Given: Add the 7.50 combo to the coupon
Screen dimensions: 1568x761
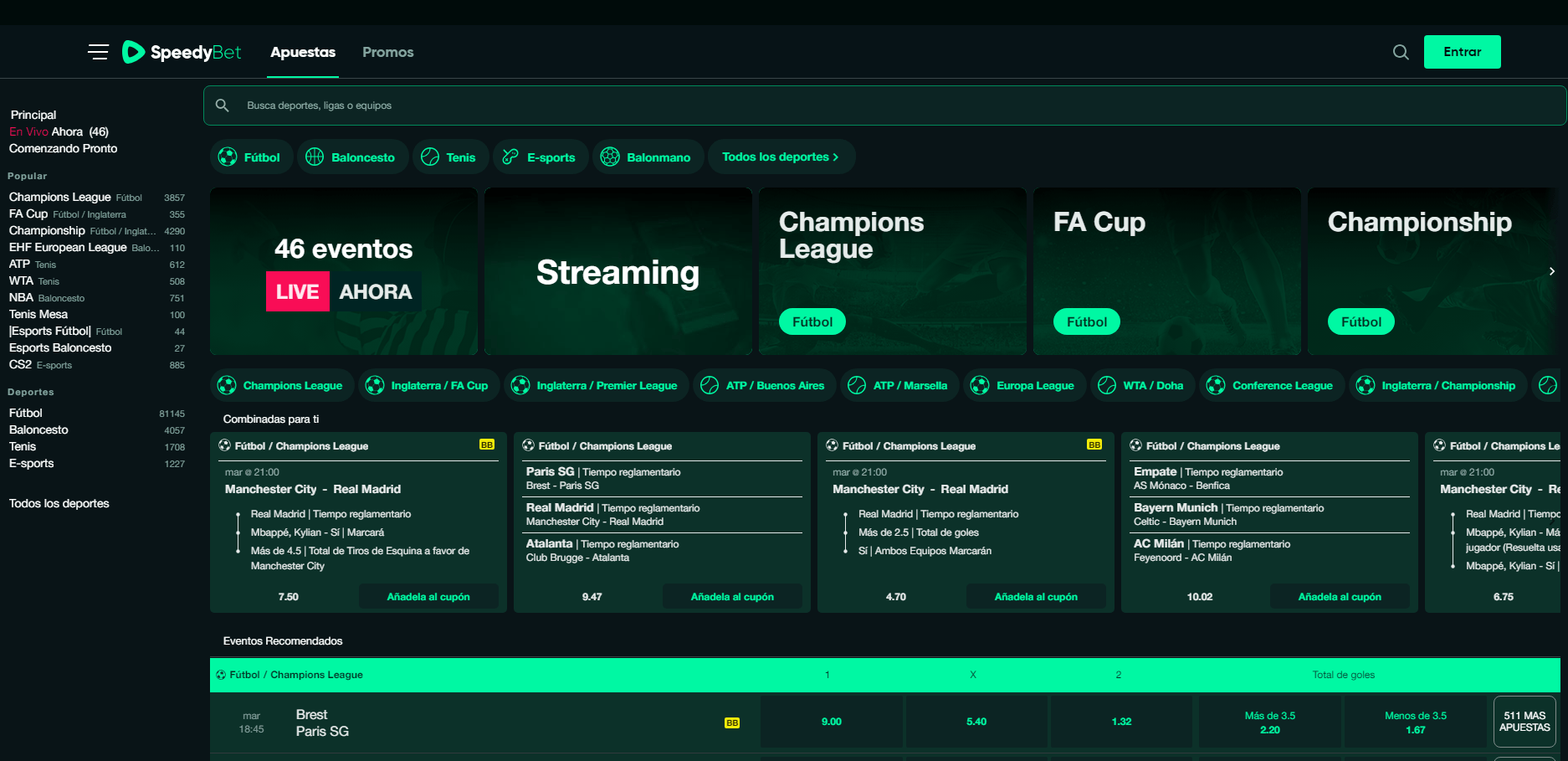Looking at the screenshot, I should click(x=428, y=597).
